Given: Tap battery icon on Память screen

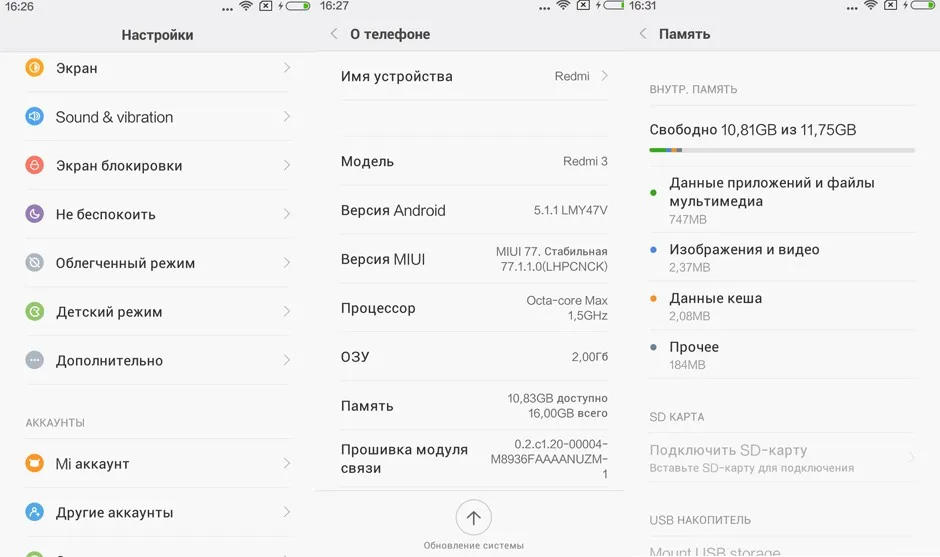Looking at the screenshot, I should 923,6.
